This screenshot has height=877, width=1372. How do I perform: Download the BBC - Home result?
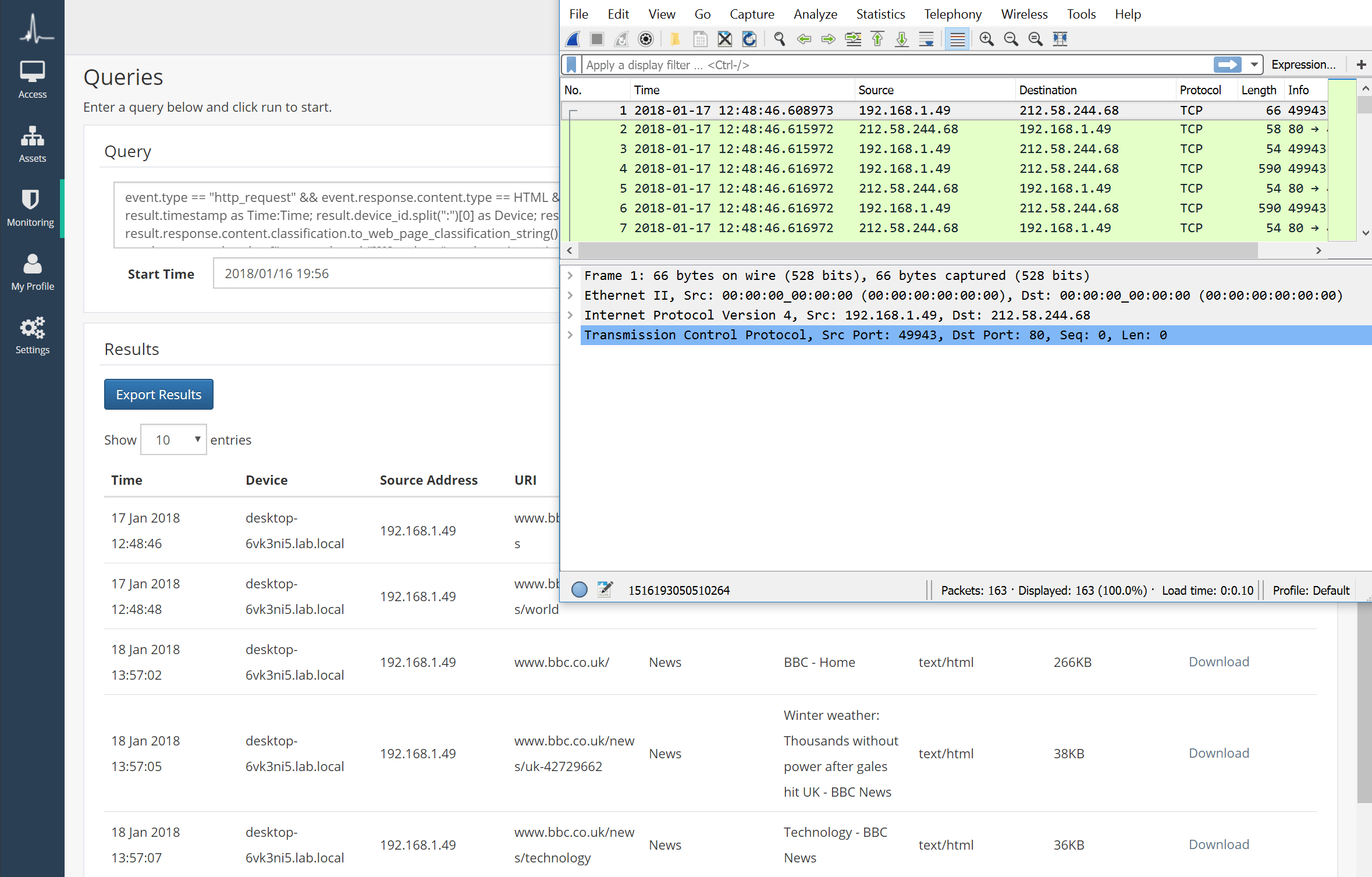1218,662
